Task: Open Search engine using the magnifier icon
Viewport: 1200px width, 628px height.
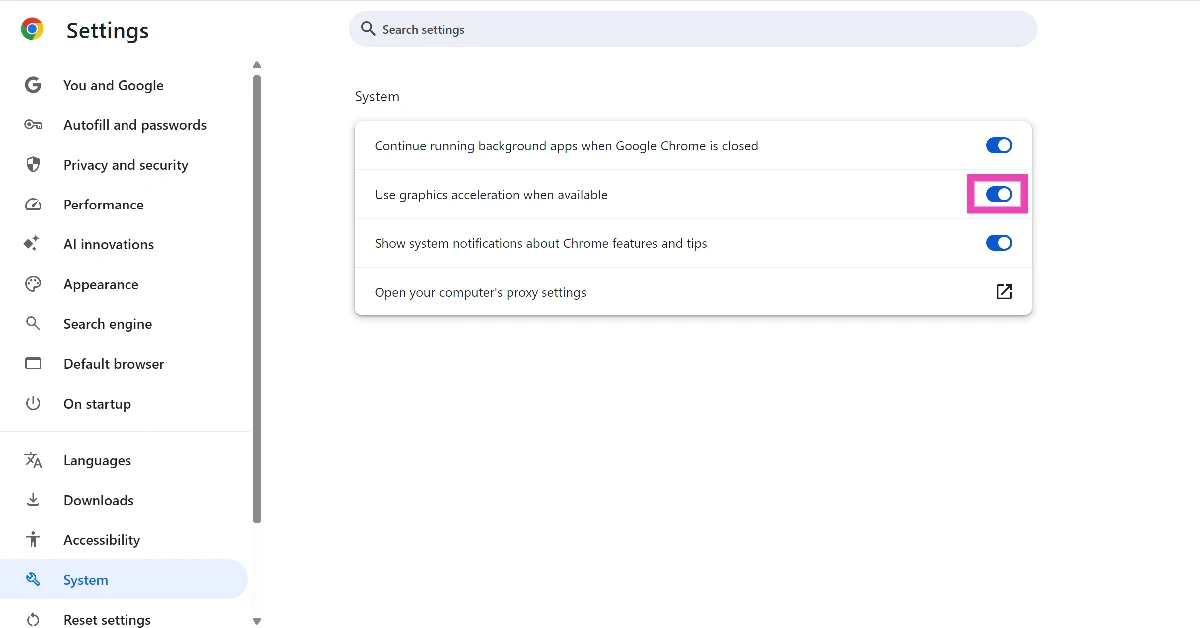Action: [x=33, y=324]
